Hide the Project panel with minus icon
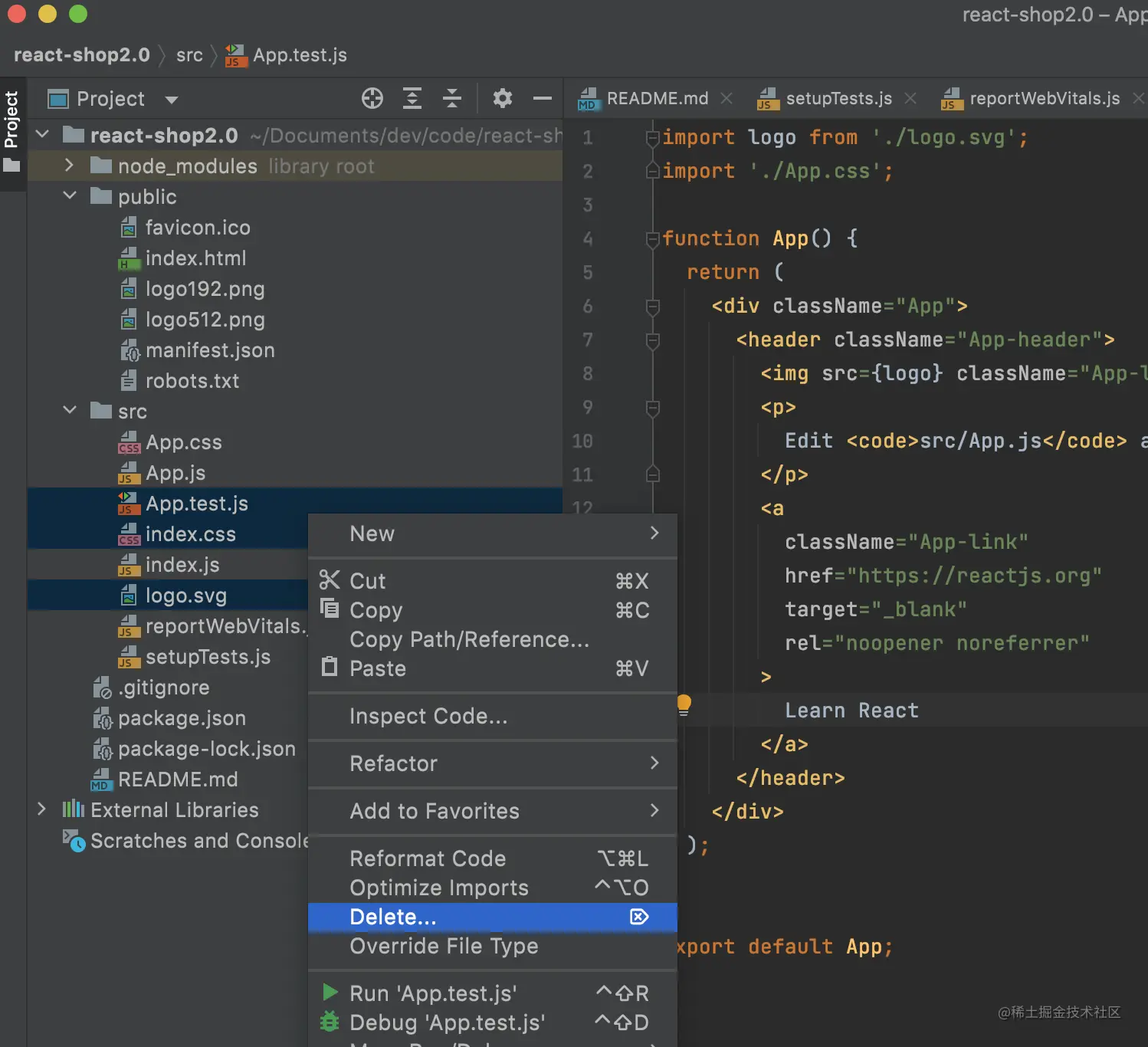 543,98
